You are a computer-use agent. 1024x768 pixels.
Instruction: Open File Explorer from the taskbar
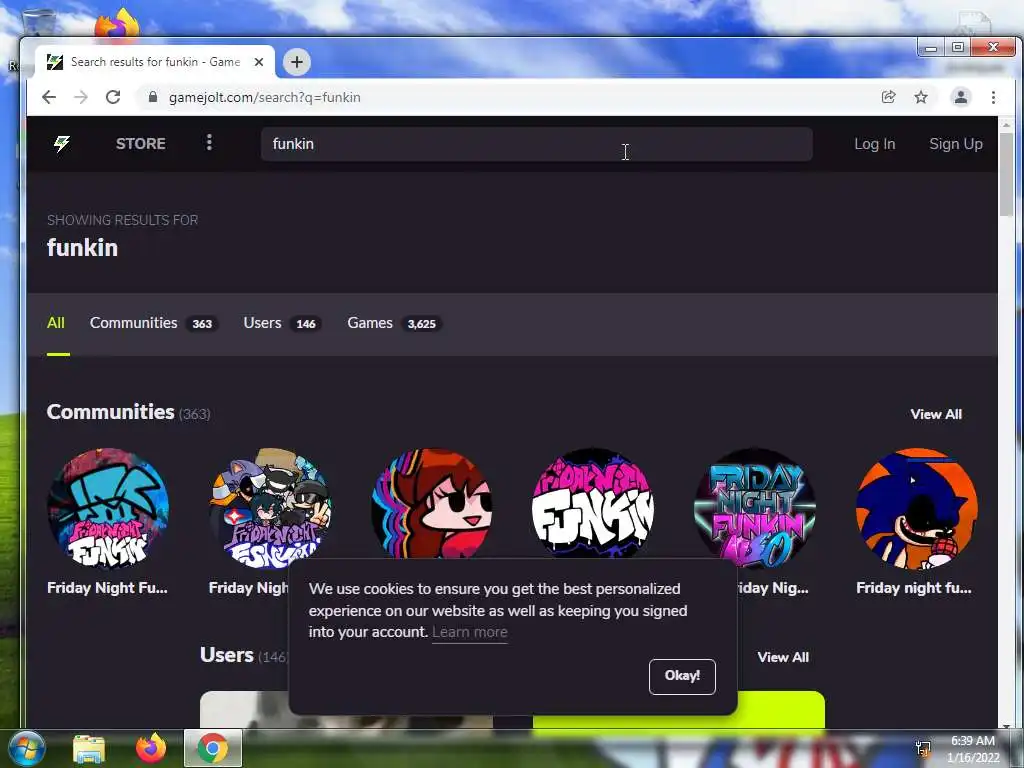click(89, 748)
